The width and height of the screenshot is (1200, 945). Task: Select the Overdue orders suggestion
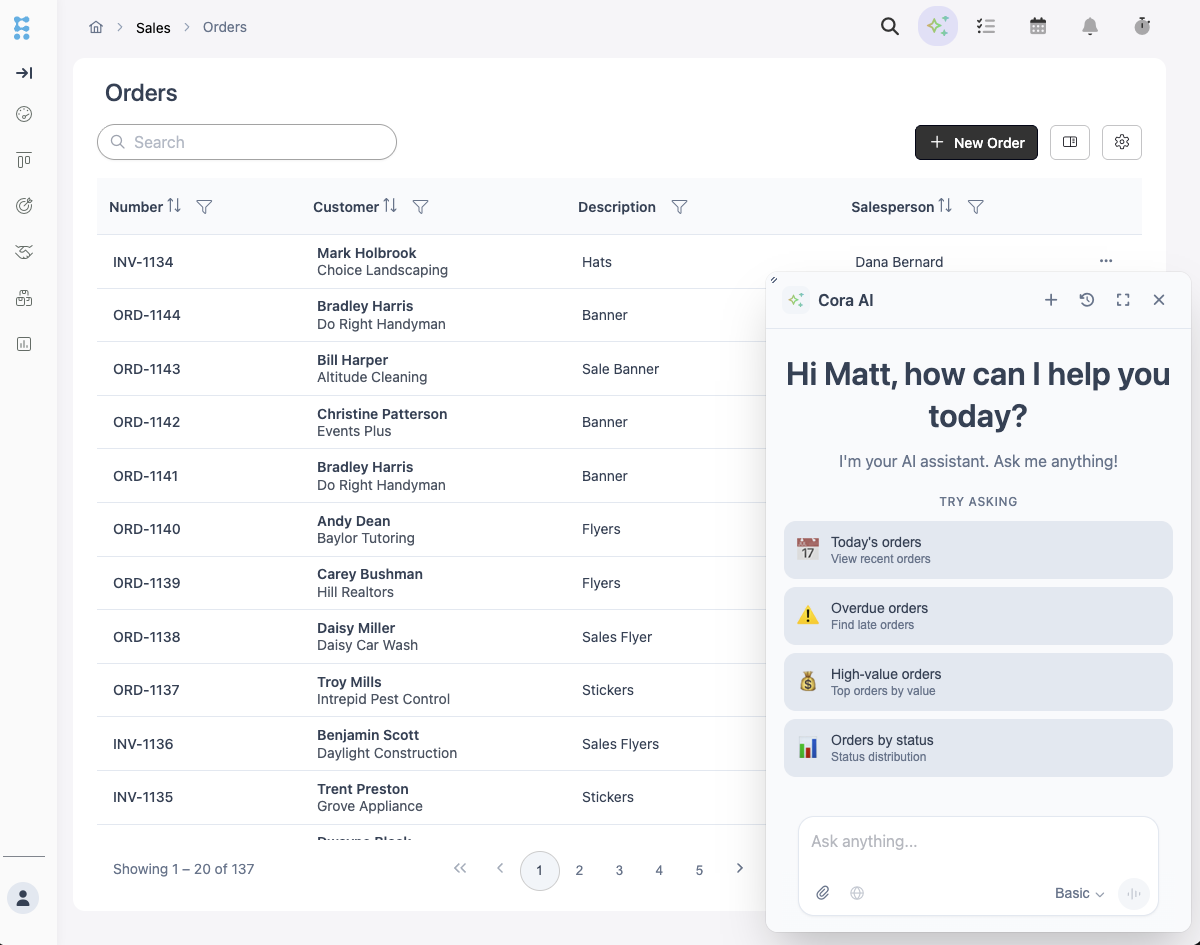[978, 616]
